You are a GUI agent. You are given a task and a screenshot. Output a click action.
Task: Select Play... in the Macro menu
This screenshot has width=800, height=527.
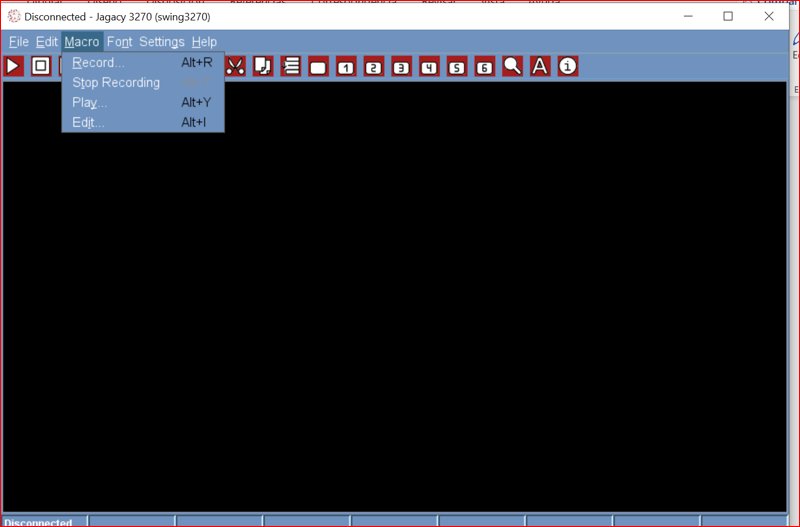[x=90, y=102]
